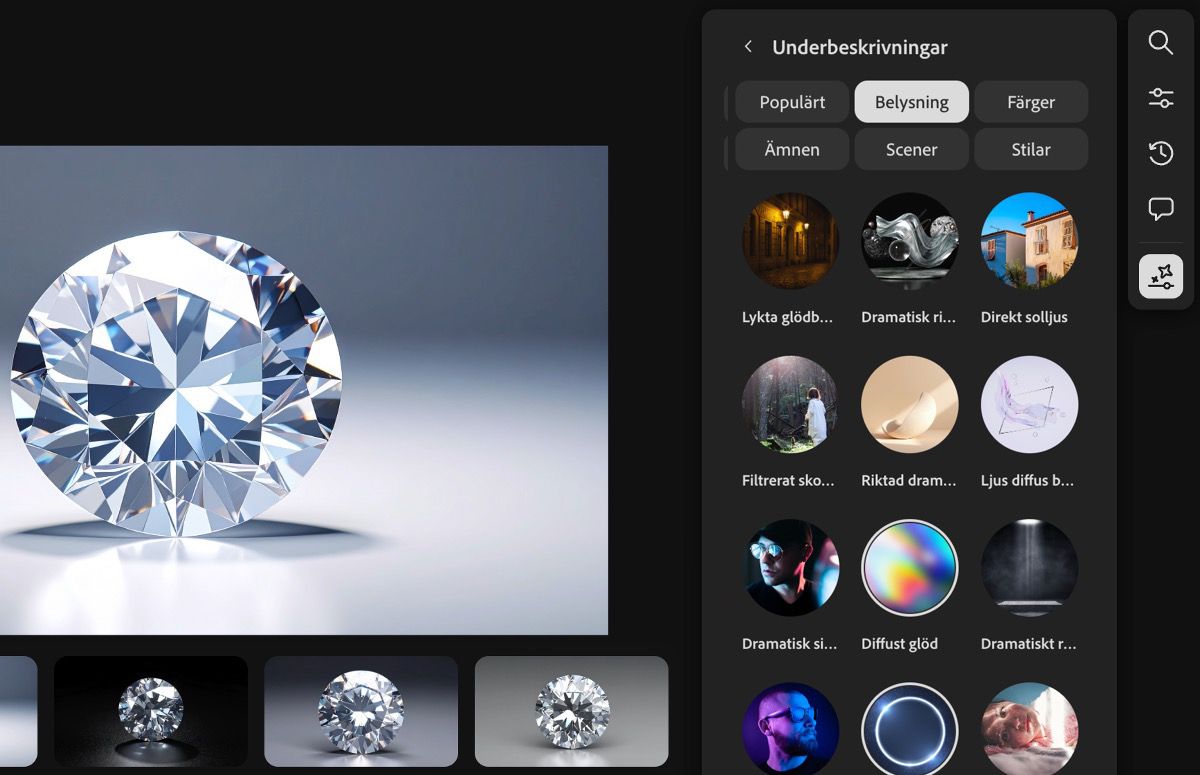Toggle the Diffust glöd lighting preset
This screenshot has height=775, width=1200.
coord(910,568)
